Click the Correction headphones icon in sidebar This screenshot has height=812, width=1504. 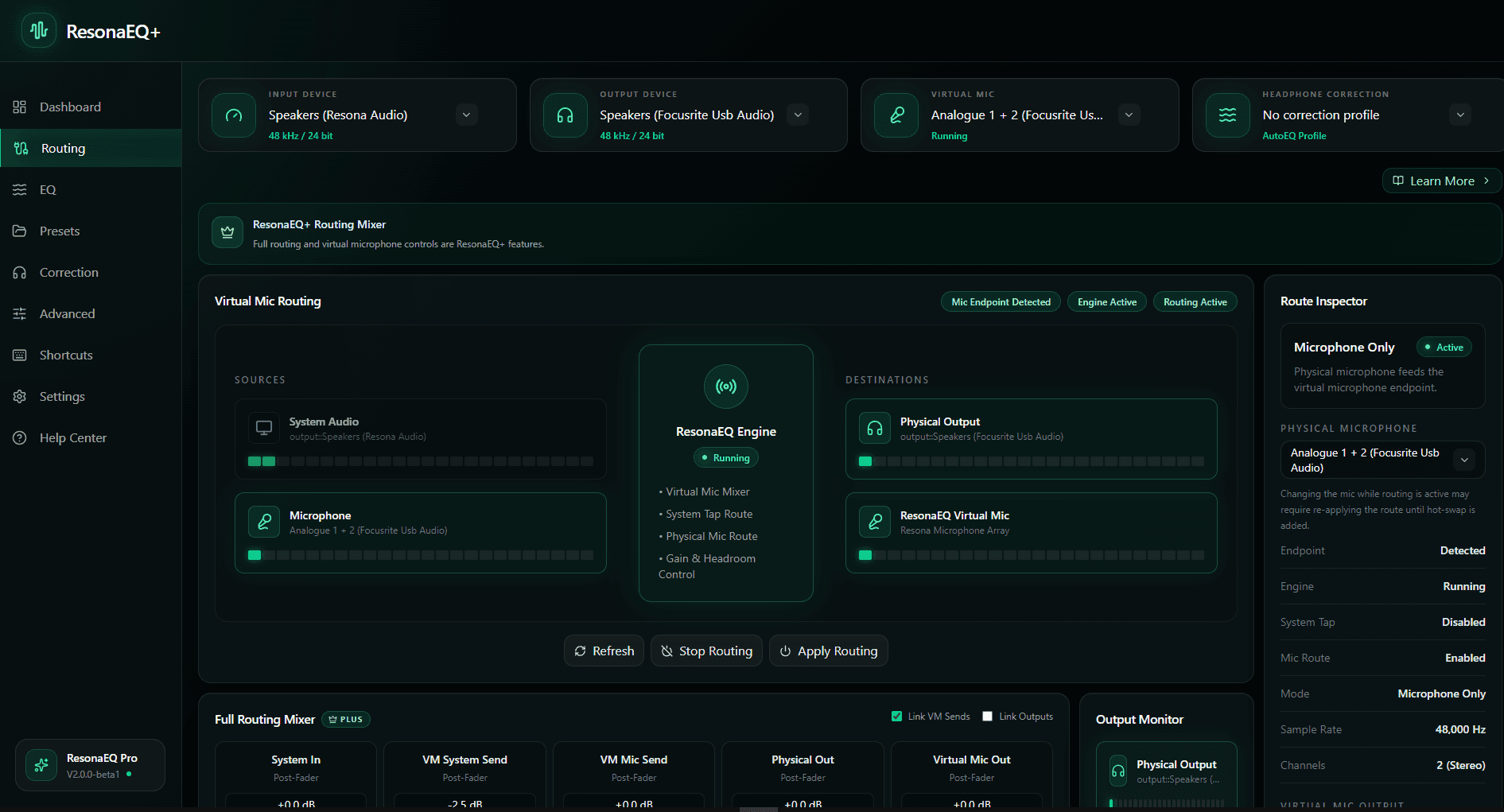tap(20, 272)
